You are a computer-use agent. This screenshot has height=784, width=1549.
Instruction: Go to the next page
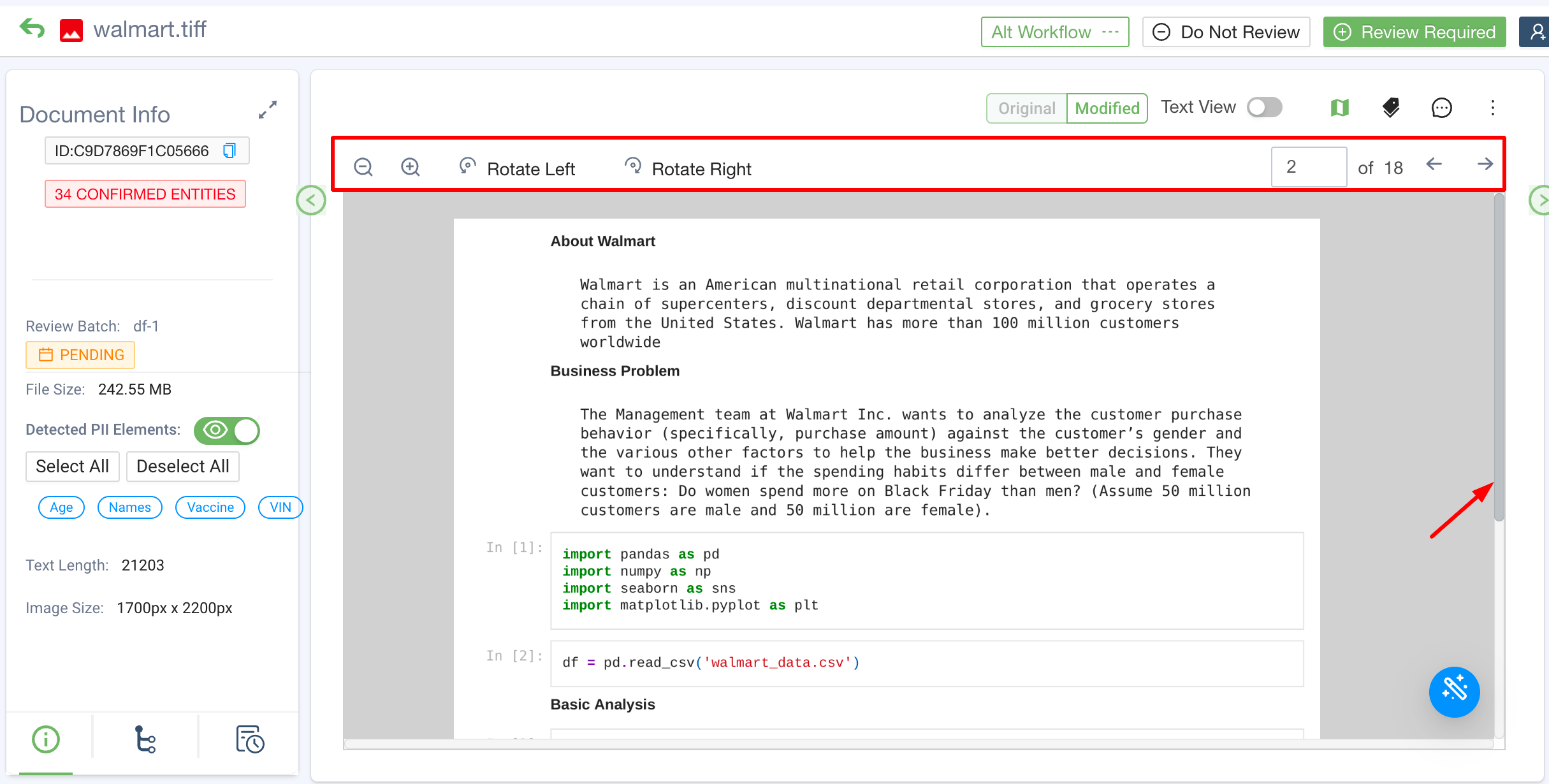pos(1485,164)
